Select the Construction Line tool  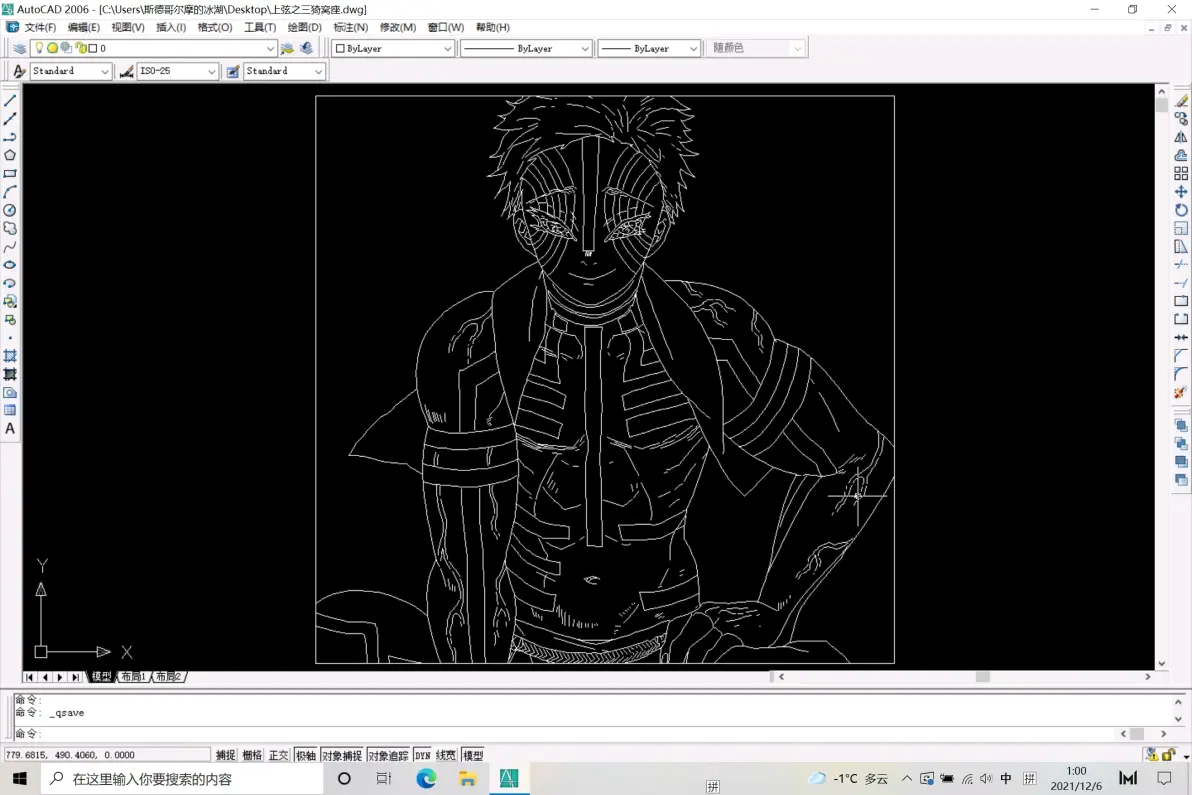tap(10, 119)
